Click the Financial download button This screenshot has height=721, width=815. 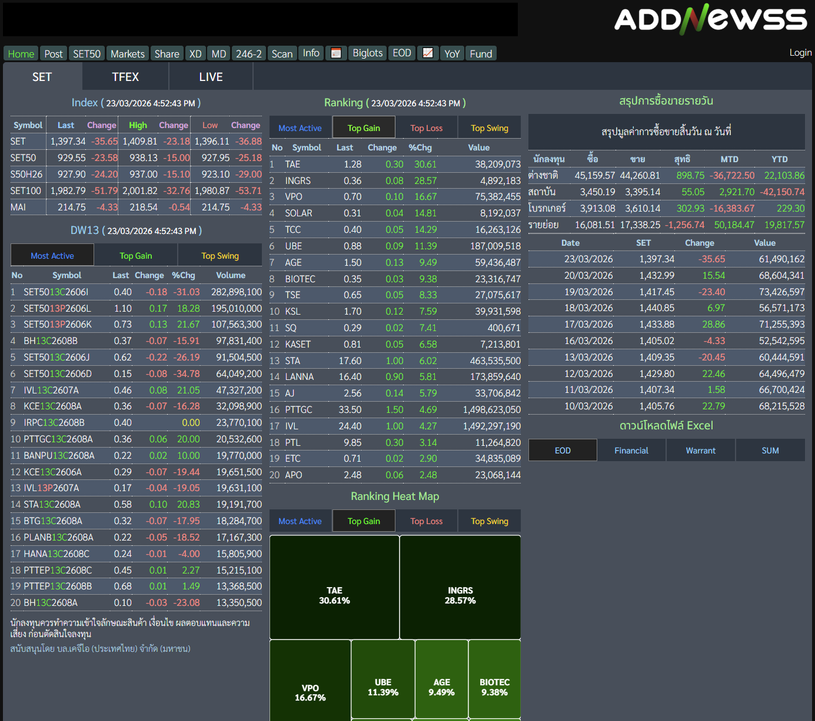click(631, 451)
